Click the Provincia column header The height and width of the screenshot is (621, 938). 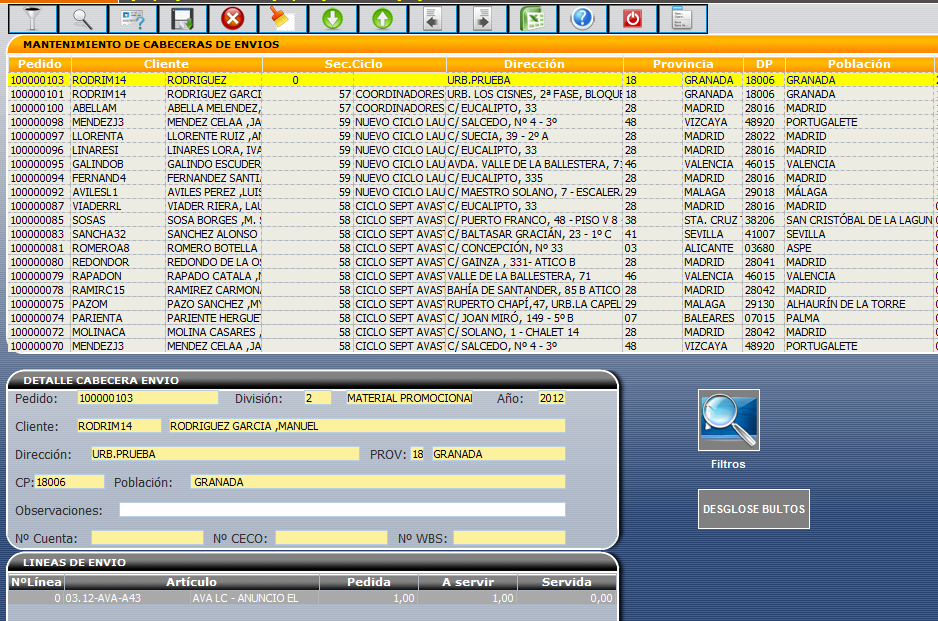click(683, 64)
